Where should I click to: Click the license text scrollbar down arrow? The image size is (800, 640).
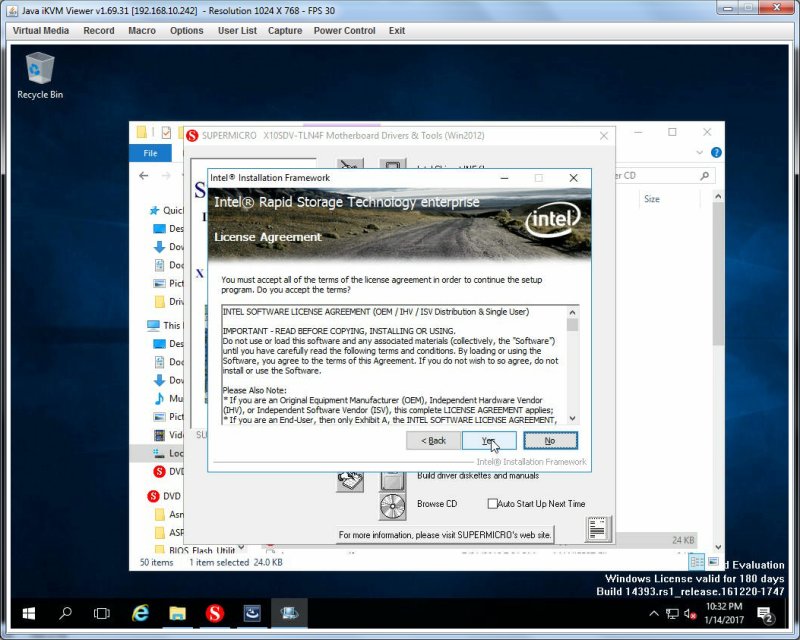572,419
